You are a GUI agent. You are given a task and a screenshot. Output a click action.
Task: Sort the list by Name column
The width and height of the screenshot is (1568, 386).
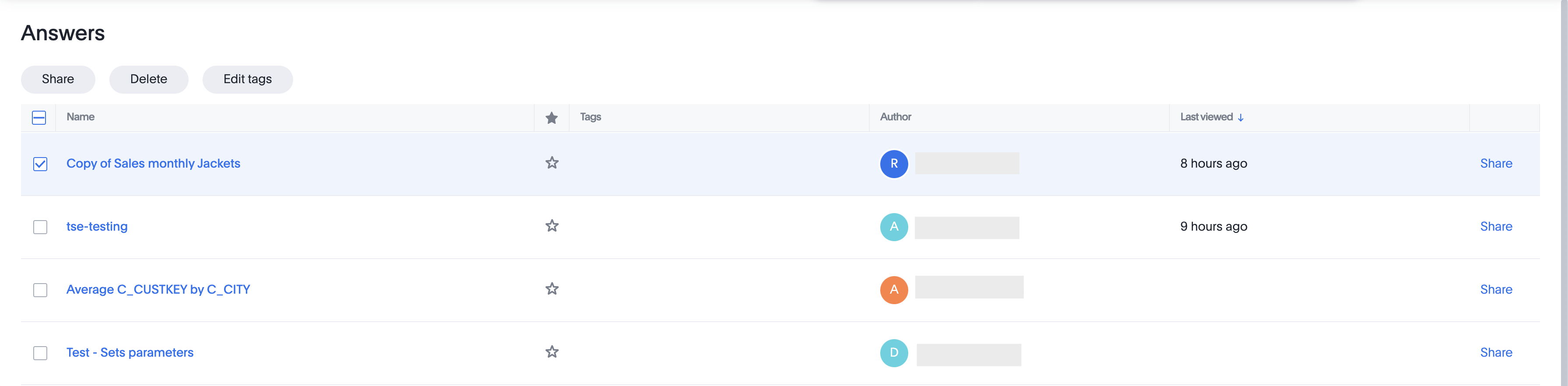80,117
